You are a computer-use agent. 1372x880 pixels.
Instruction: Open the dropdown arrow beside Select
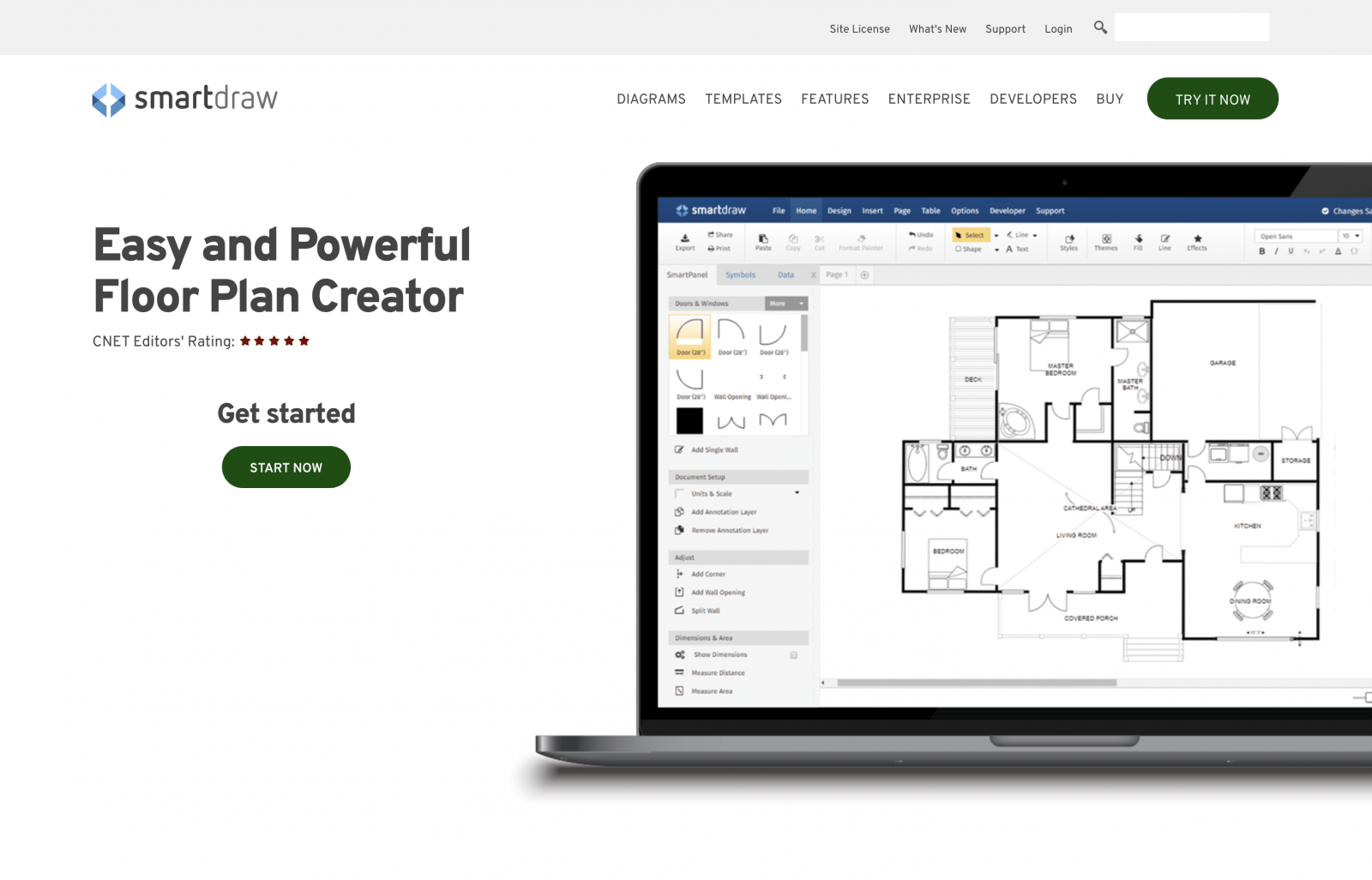click(996, 235)
